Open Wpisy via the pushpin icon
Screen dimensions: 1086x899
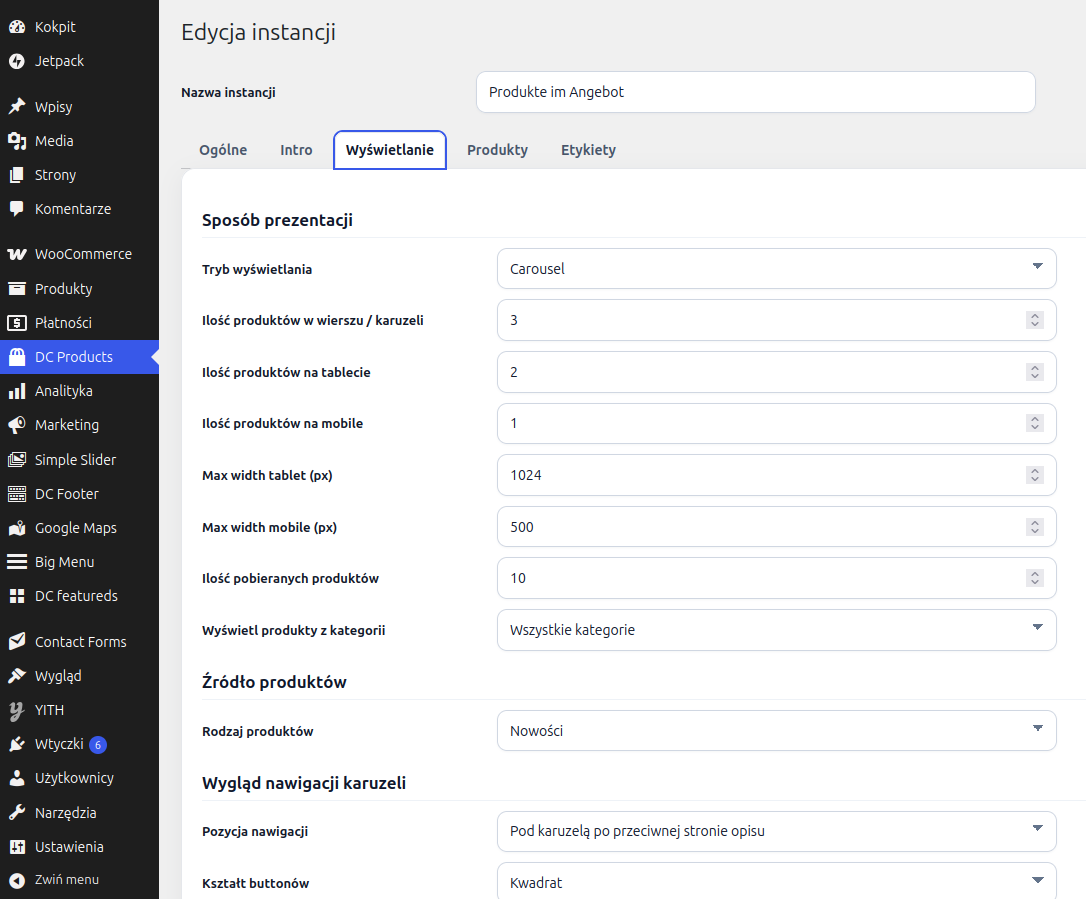17,107
